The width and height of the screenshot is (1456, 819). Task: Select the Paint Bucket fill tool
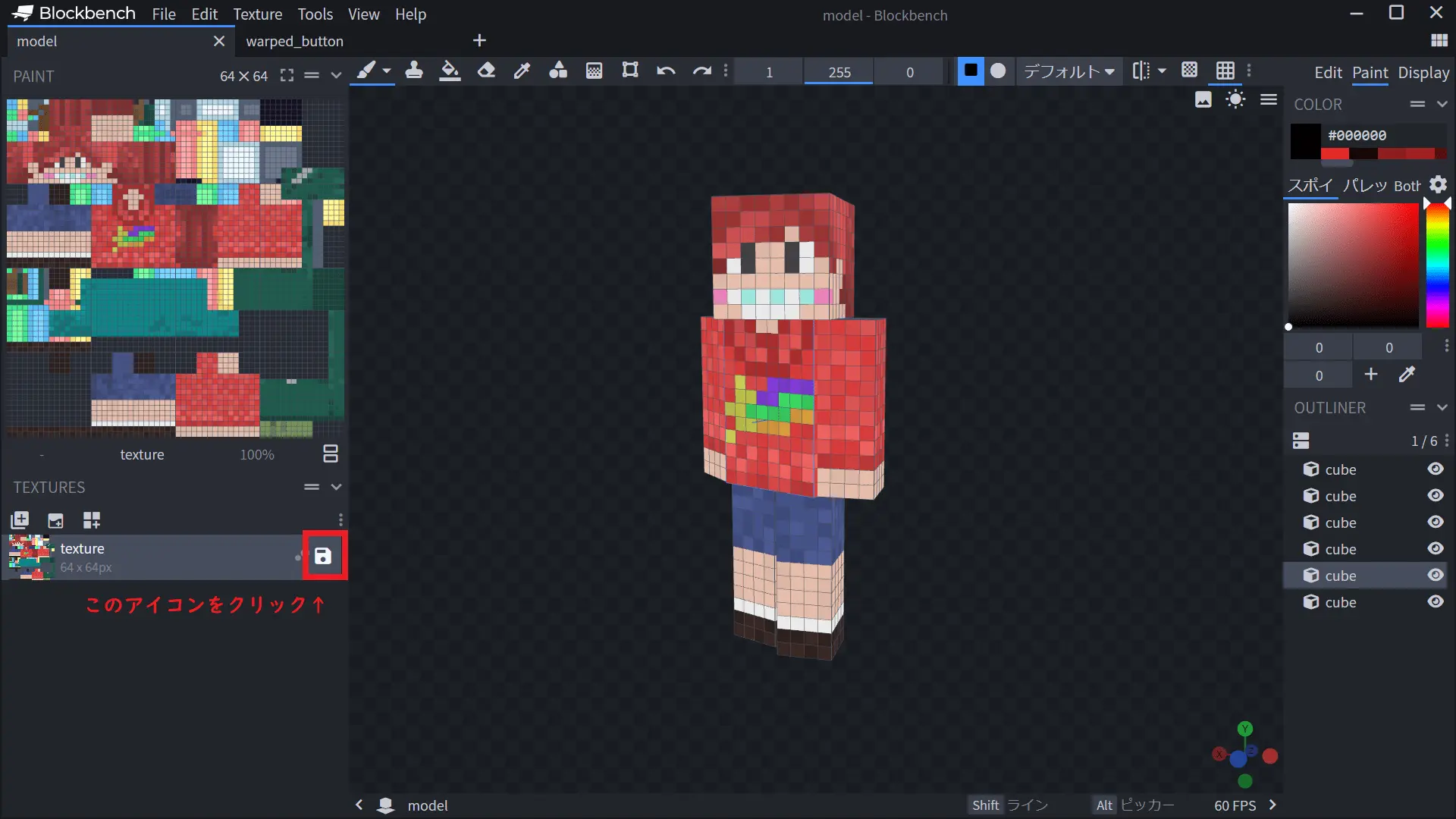[x=450, y=71]
